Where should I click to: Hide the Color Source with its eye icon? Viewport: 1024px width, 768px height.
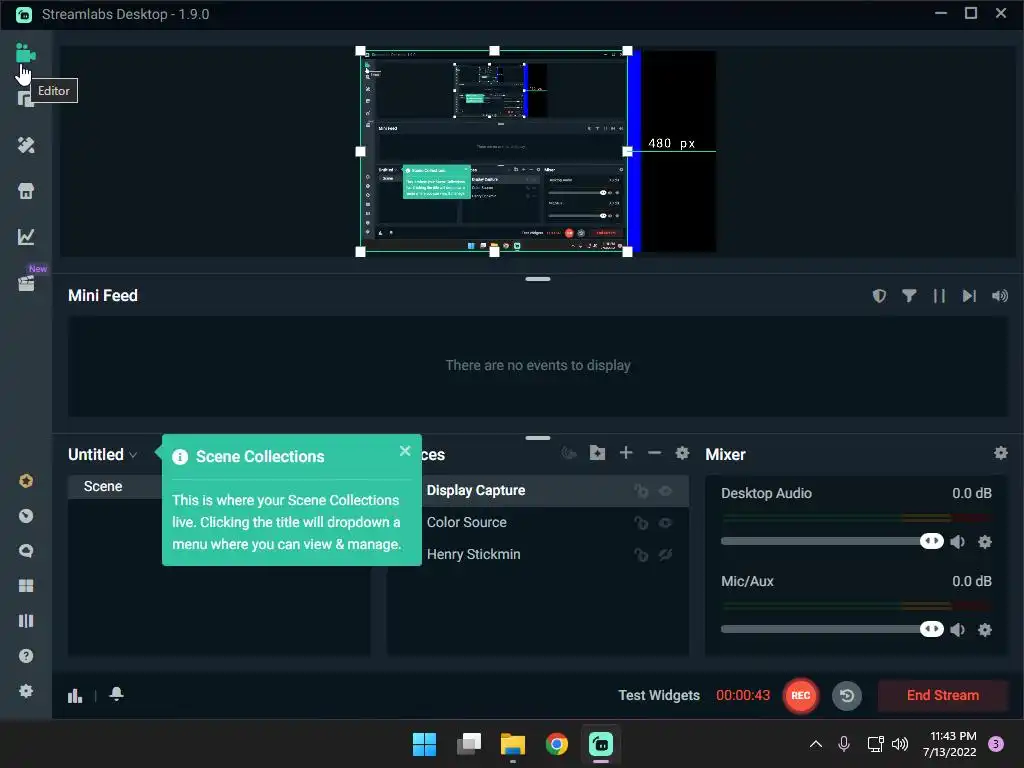pos(665,522)
